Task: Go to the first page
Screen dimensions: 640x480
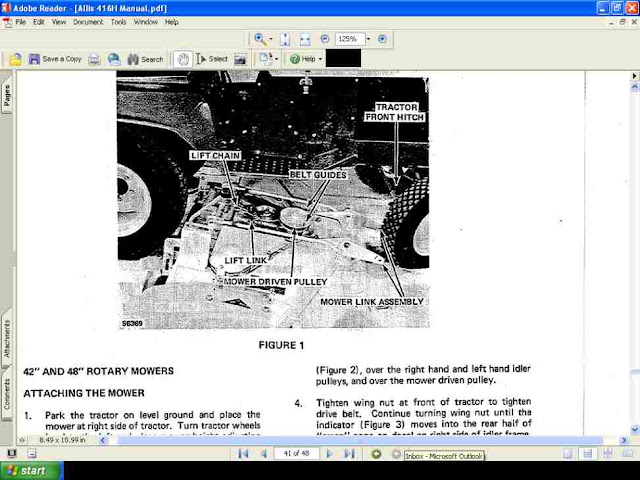Action: click(244, 453)
